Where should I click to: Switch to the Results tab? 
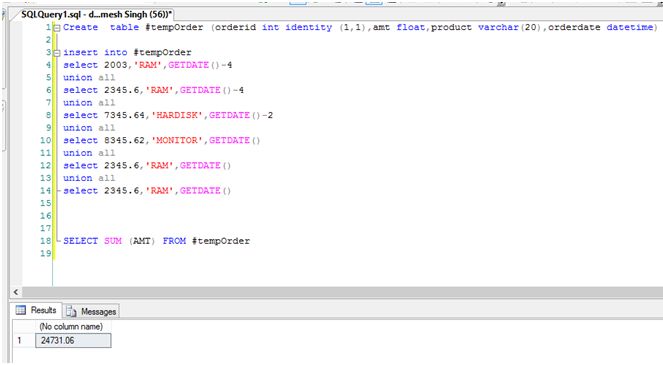pos(36,310)
